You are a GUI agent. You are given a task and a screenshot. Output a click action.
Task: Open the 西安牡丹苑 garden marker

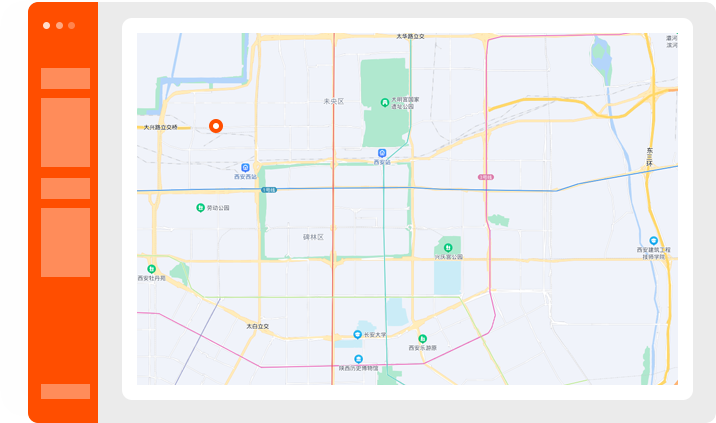(151, 269)
